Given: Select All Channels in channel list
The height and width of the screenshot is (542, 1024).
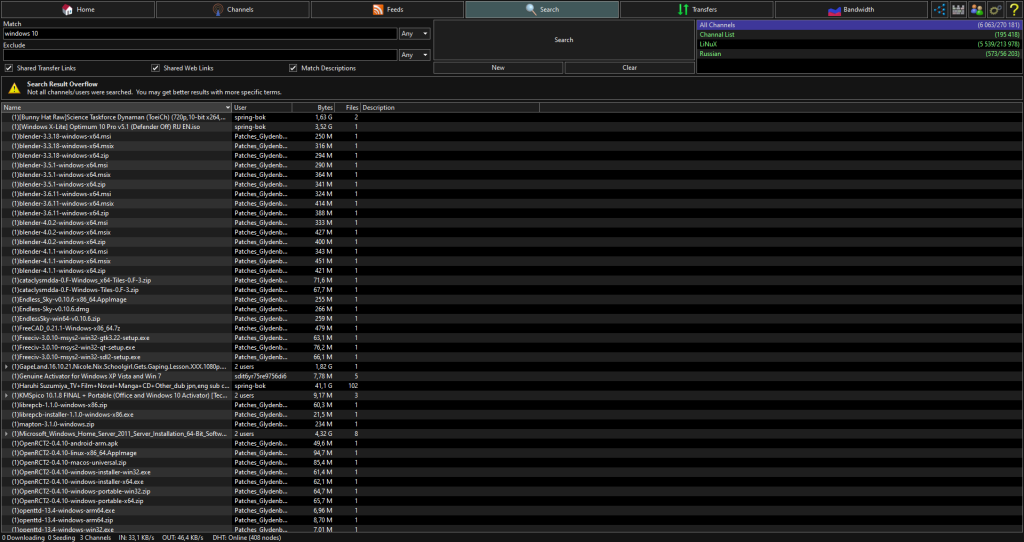Looking at the screenshot, I should click(859, 25).
